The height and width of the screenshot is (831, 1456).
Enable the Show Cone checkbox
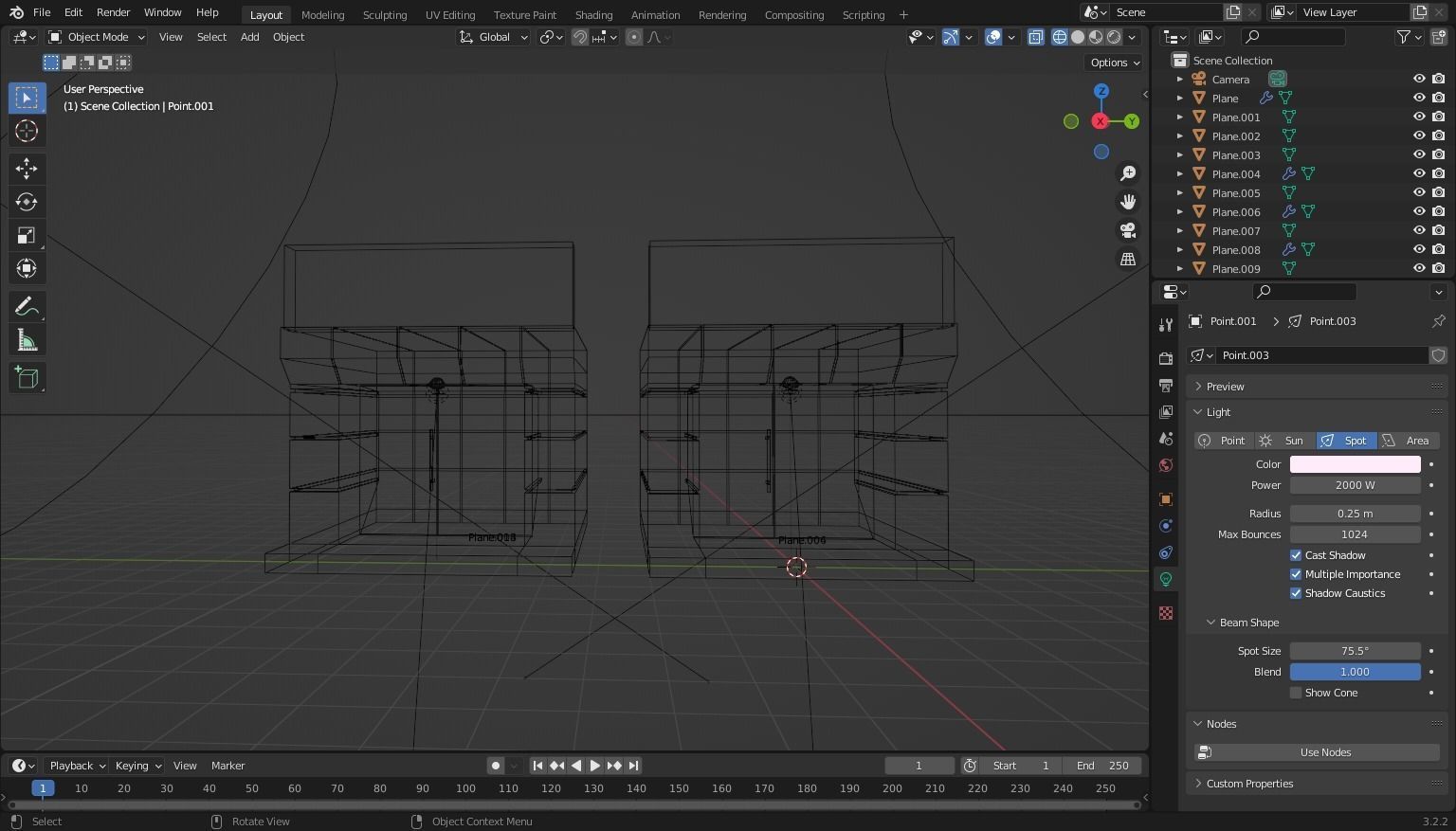click(1296, 693)
